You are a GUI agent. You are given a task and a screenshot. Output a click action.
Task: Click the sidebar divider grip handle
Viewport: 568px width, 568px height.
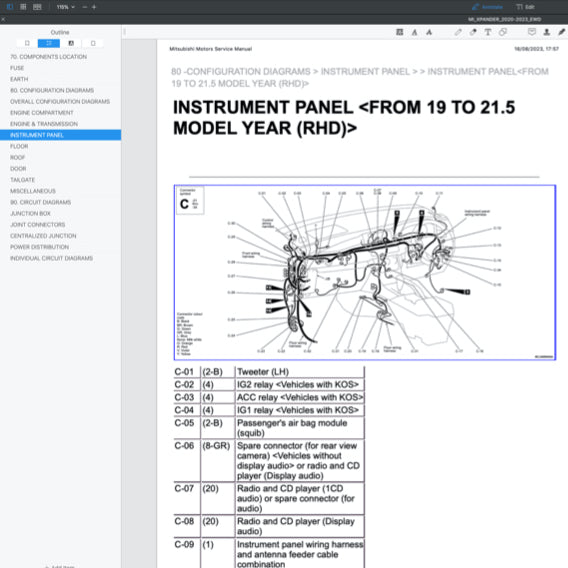(x=125, y=32)
